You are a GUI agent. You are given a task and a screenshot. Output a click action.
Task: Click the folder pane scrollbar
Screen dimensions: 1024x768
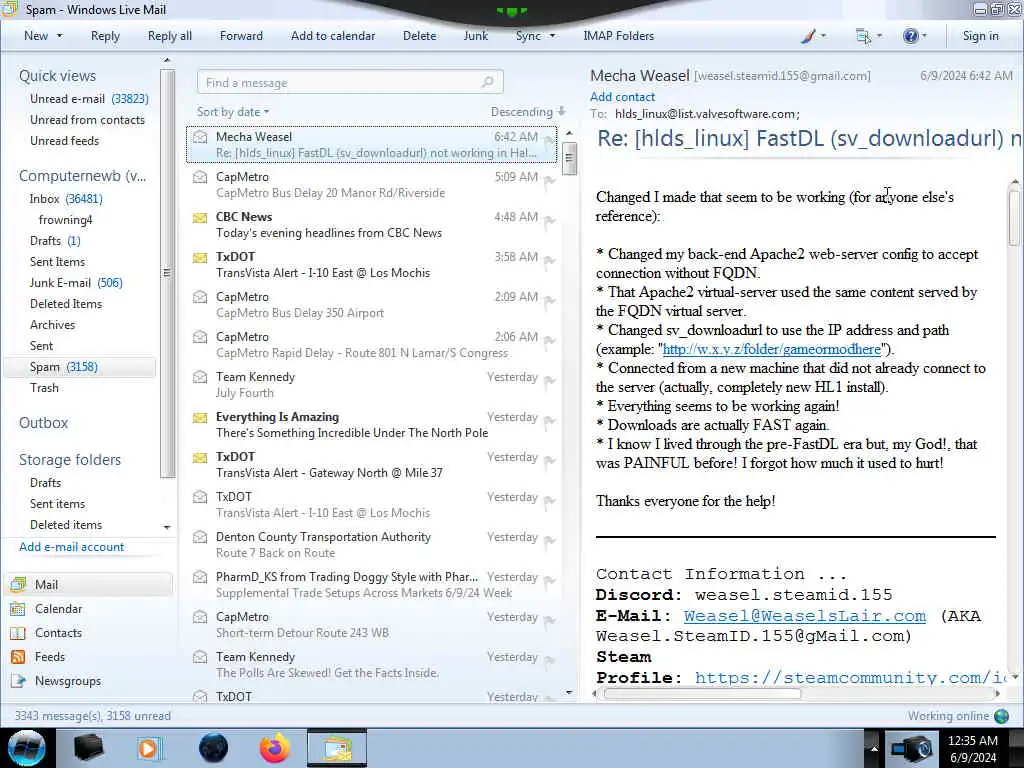[167, 272]
